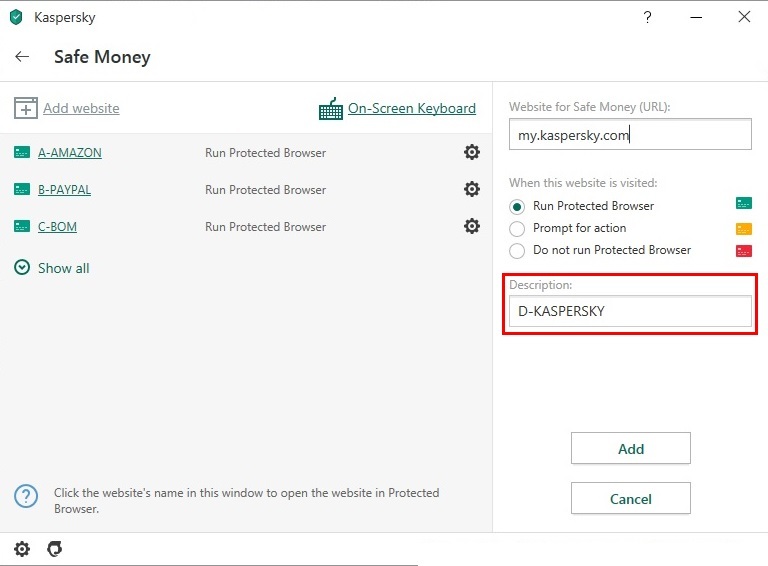Click the support agent icon in footer
Screen dimensions: 768x566
[x=55, y=549]
